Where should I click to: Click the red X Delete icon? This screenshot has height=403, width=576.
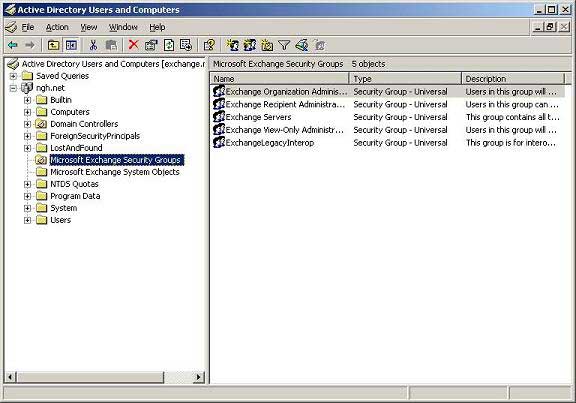(x=133, y=45)
